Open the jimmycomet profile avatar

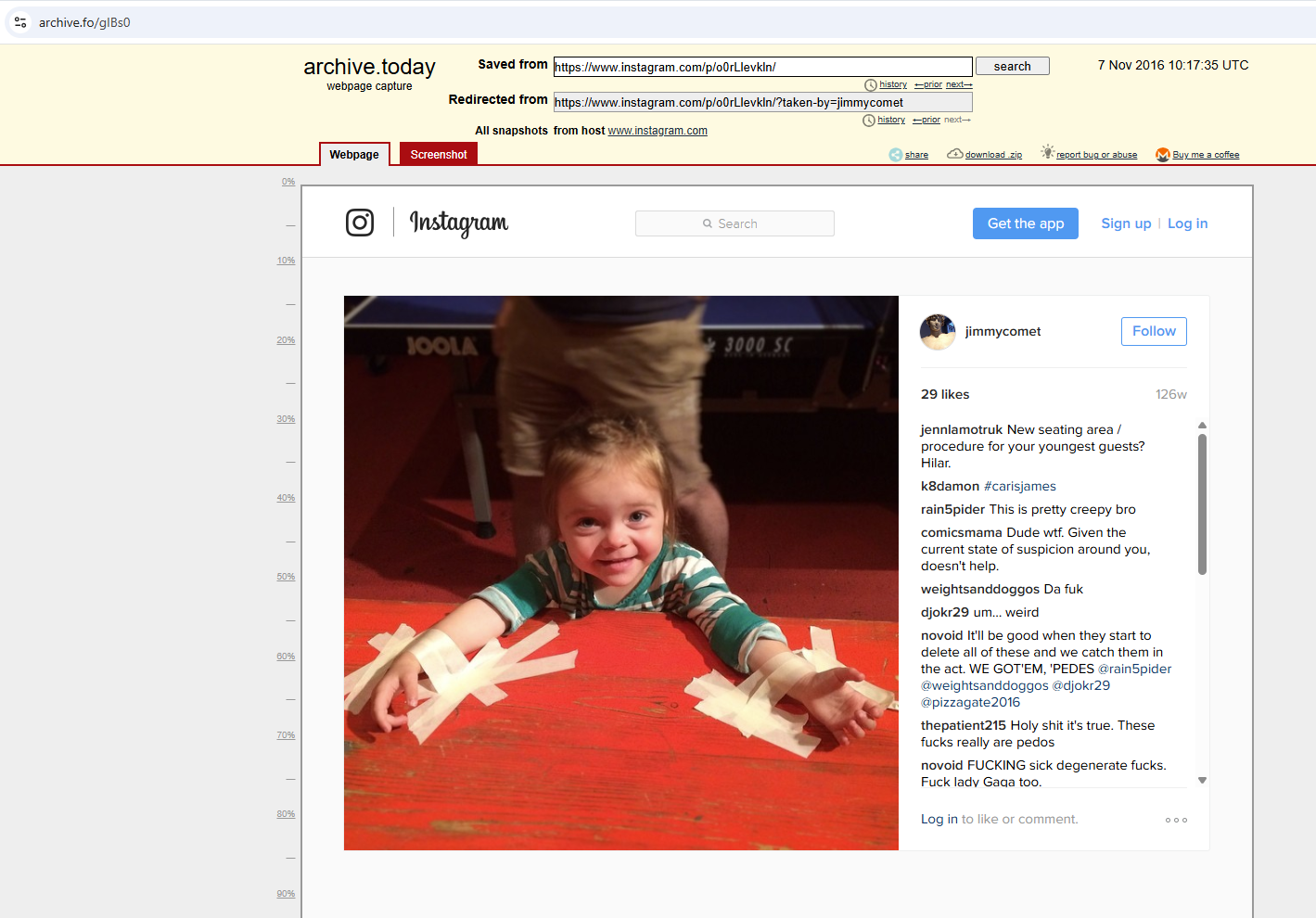click(x=938, y=332)
